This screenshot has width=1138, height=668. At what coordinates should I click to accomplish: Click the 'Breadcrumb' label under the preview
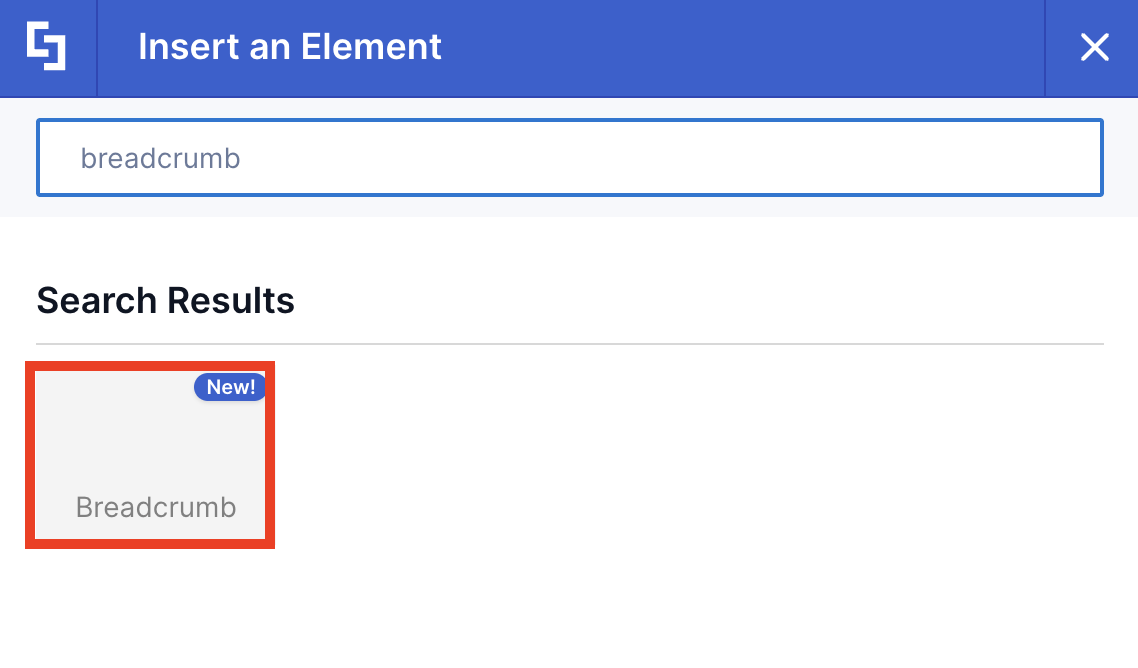tap(155, 507)
